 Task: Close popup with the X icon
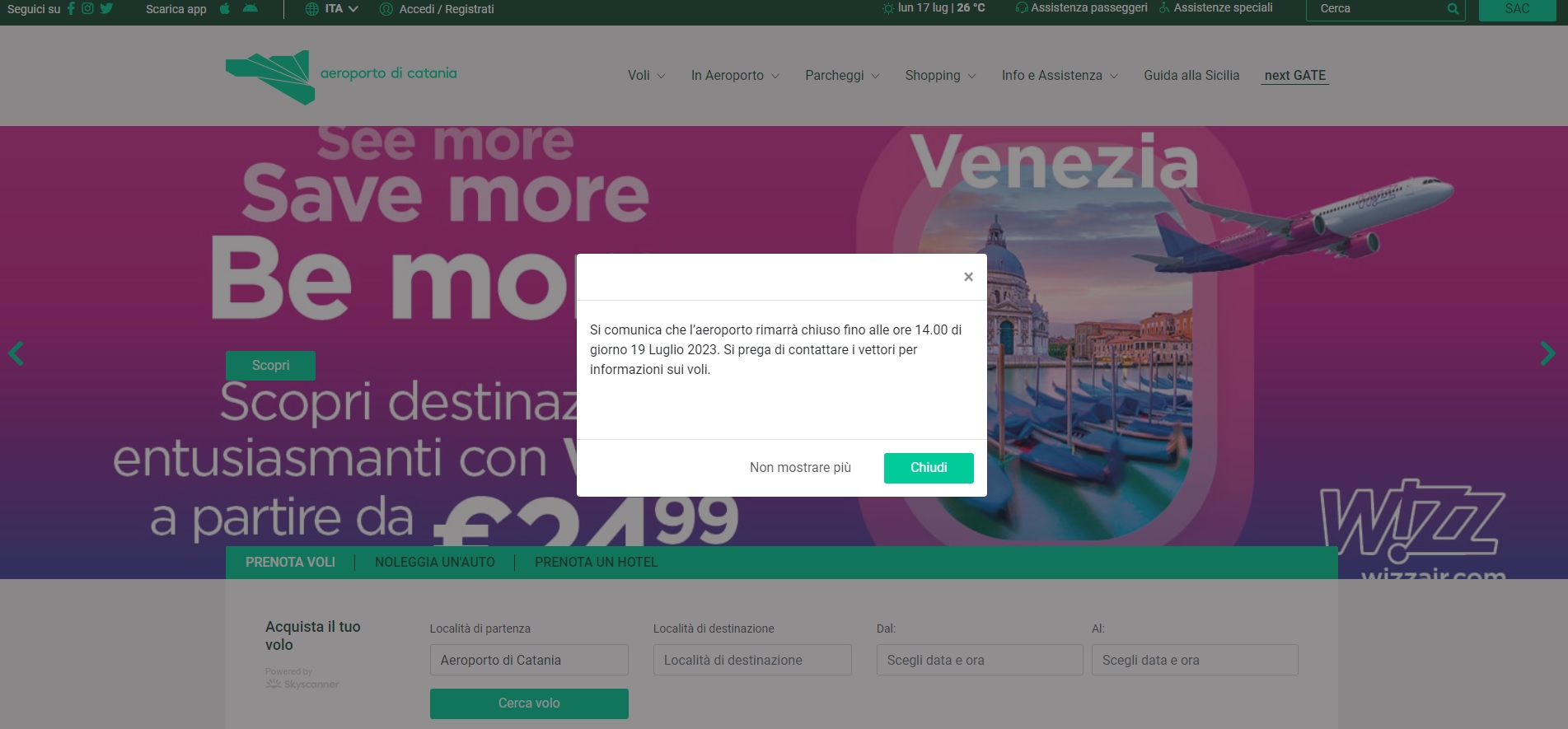pos(969,277)
